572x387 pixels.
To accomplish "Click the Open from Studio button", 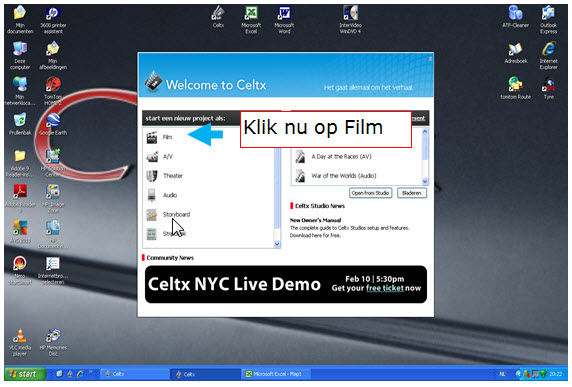I will pyautogui.click(x=370, y=193).
